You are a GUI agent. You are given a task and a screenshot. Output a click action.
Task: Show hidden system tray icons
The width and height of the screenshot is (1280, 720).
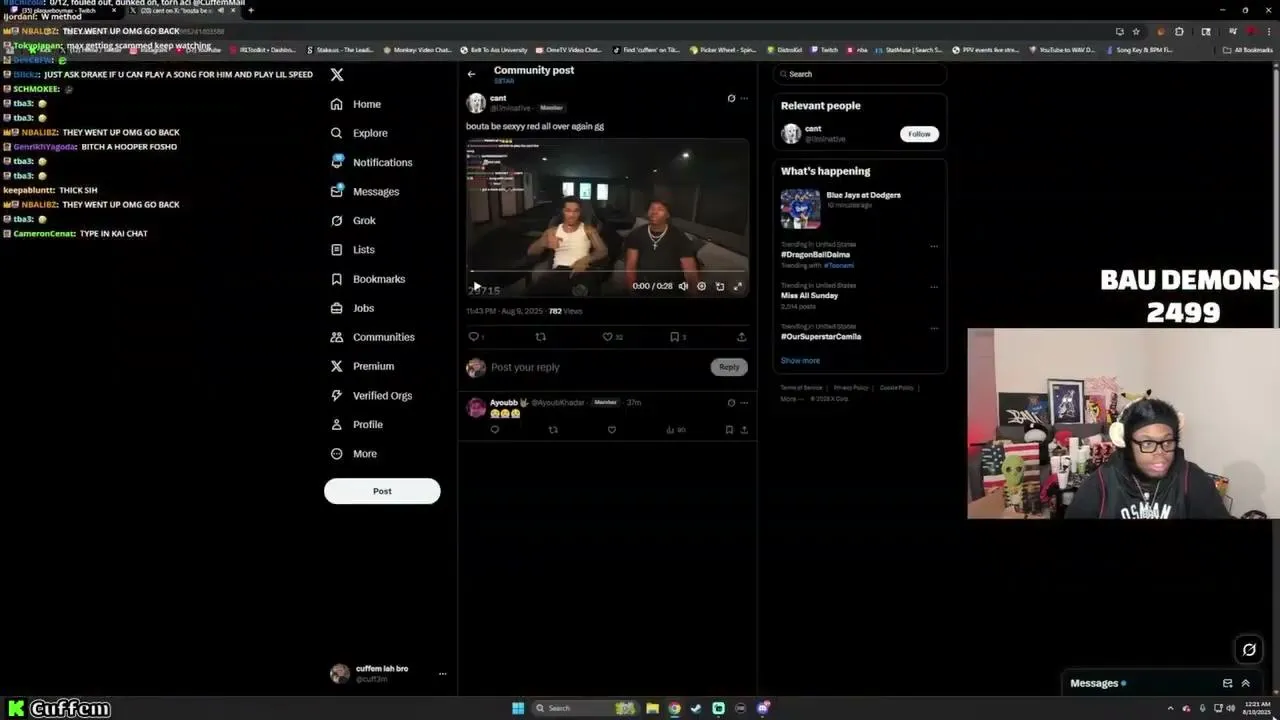click(x=1171, y=709)
